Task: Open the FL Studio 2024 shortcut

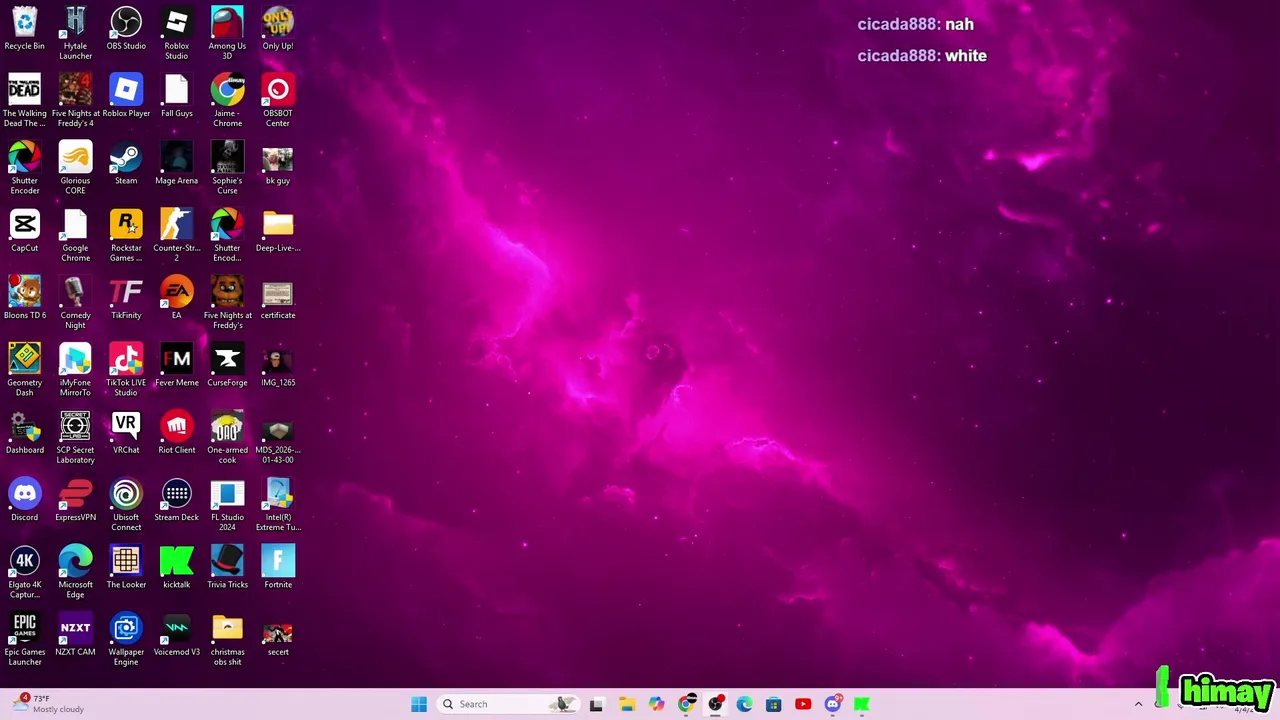Action: coord(227,504)
